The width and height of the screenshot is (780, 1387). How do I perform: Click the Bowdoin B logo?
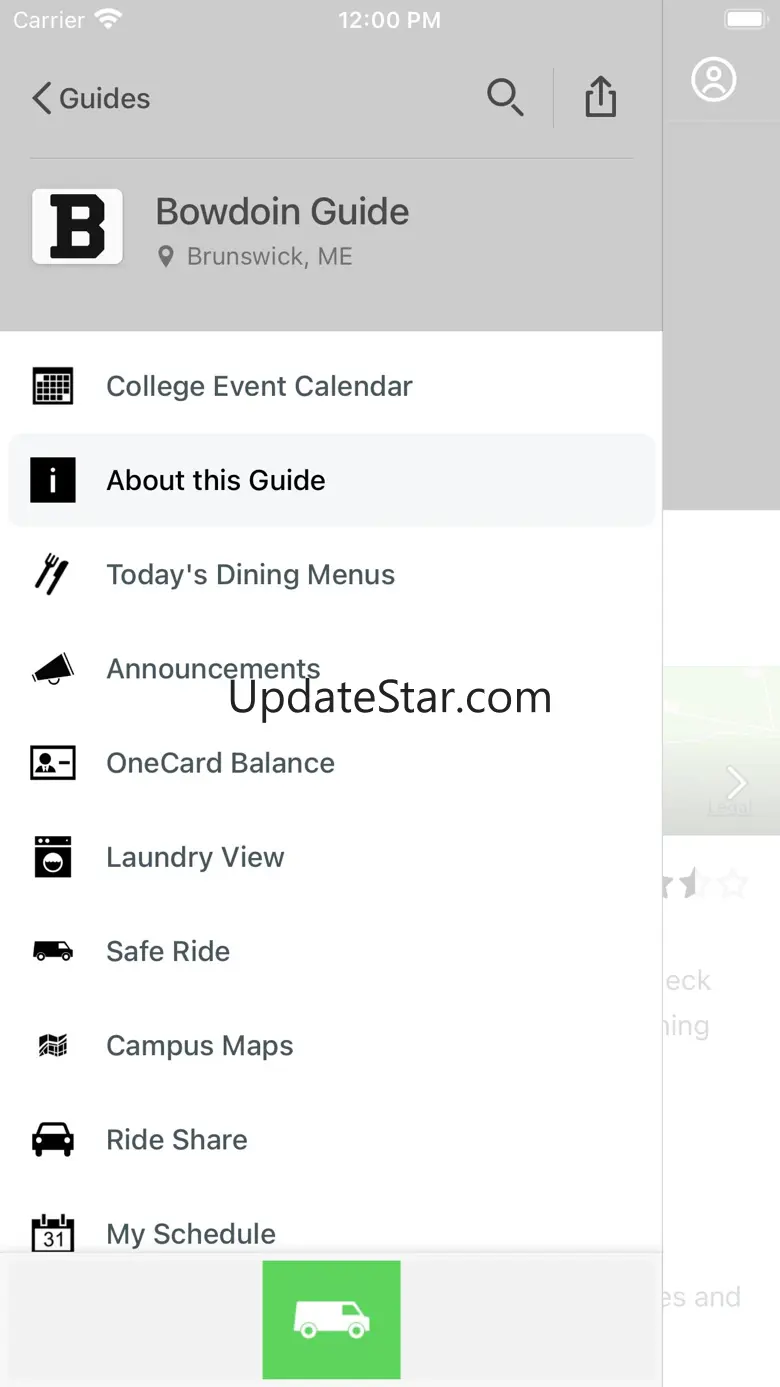(77, 226)
